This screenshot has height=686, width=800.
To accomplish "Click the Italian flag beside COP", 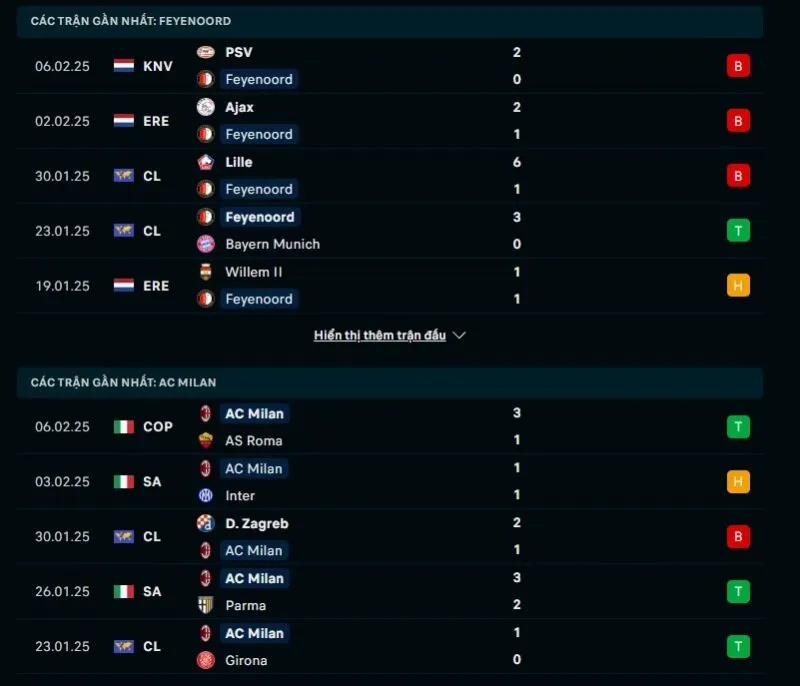I will coord(122,427).
